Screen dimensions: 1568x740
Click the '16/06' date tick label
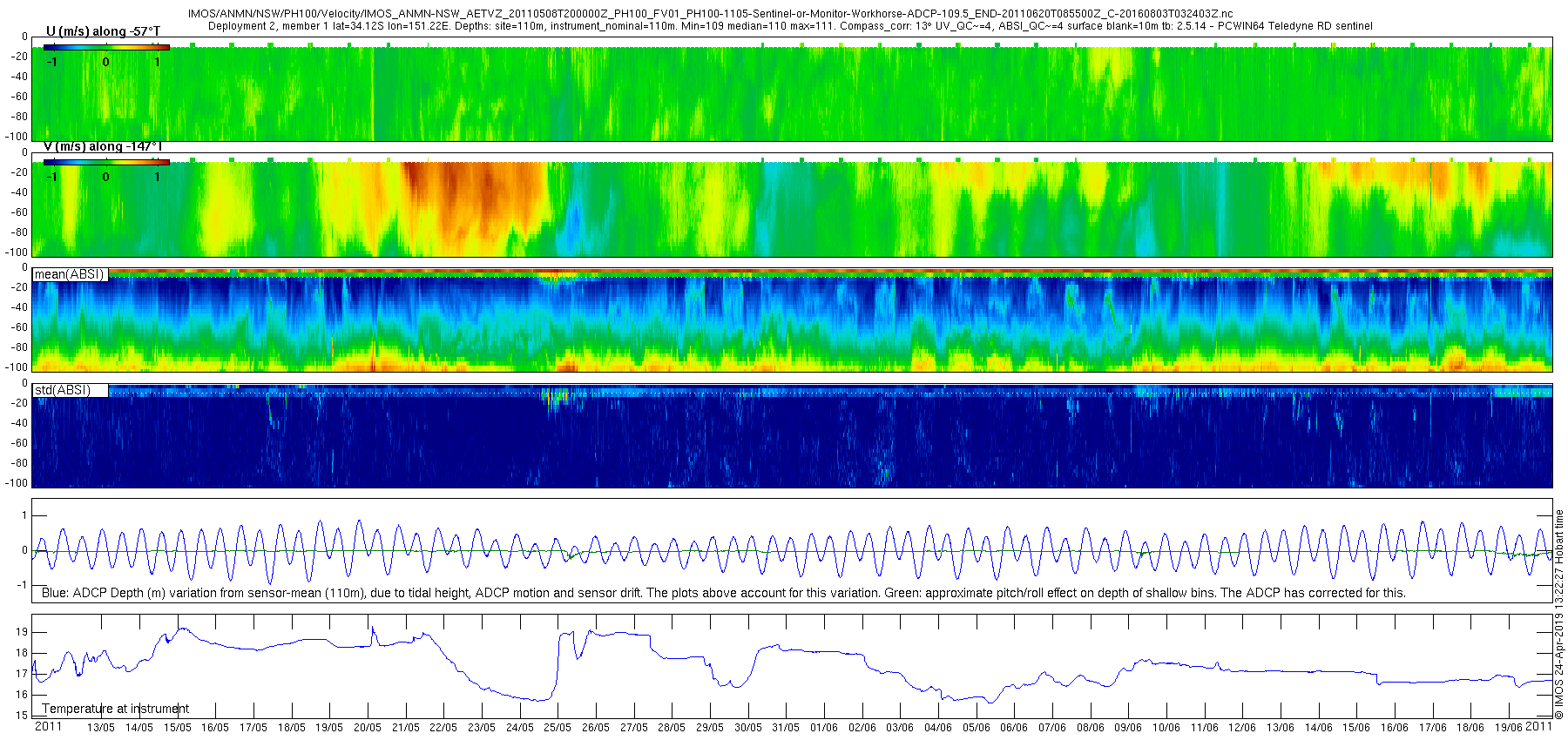click(x=1395, y=728)
